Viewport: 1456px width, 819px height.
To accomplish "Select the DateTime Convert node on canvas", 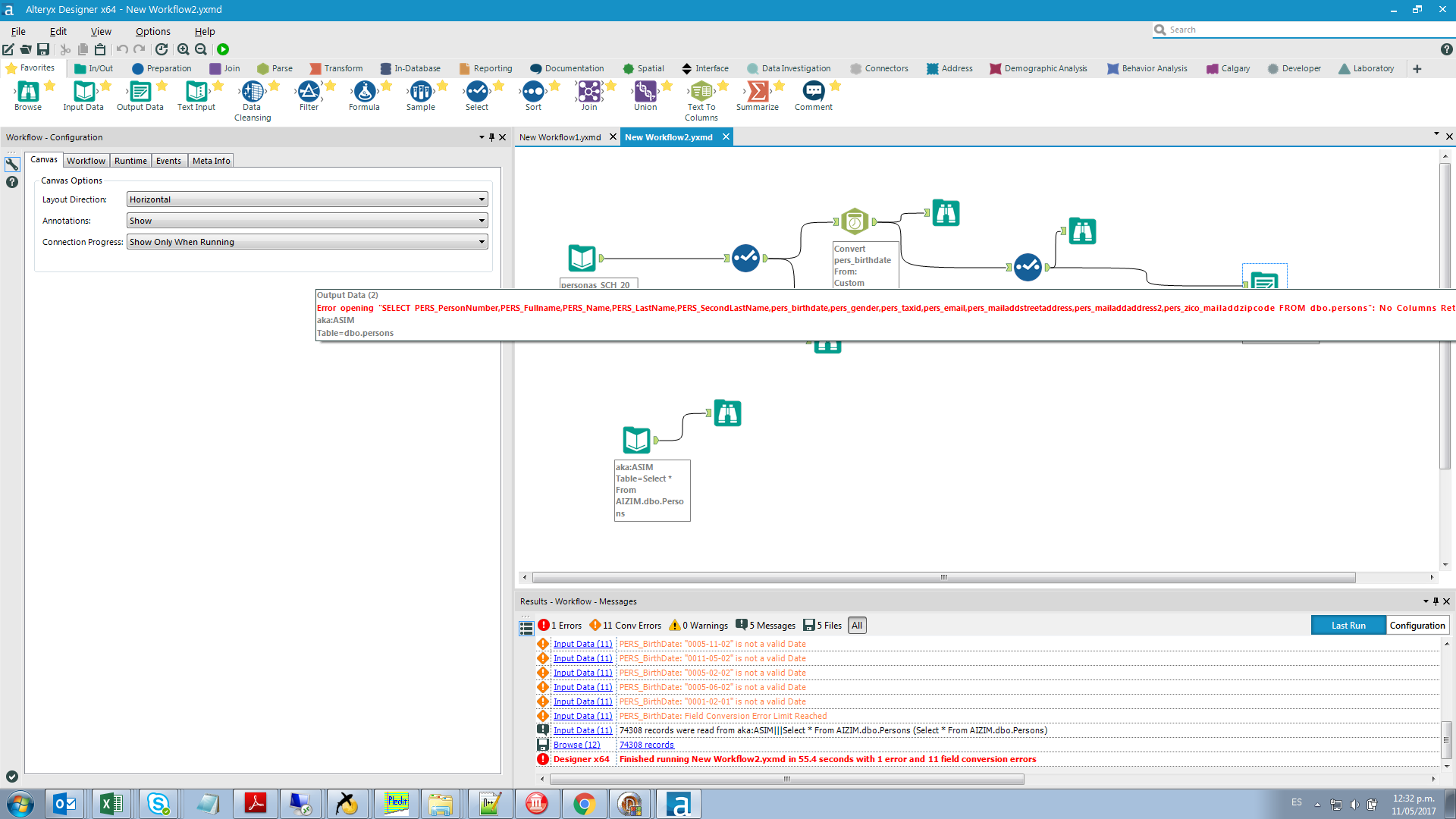I will pos(855,222).
